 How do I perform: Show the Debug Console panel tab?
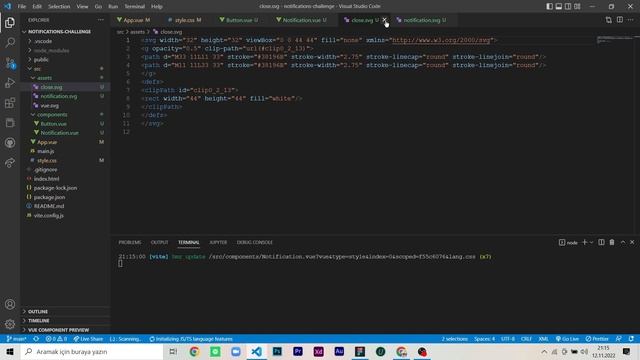click(254, 242)
